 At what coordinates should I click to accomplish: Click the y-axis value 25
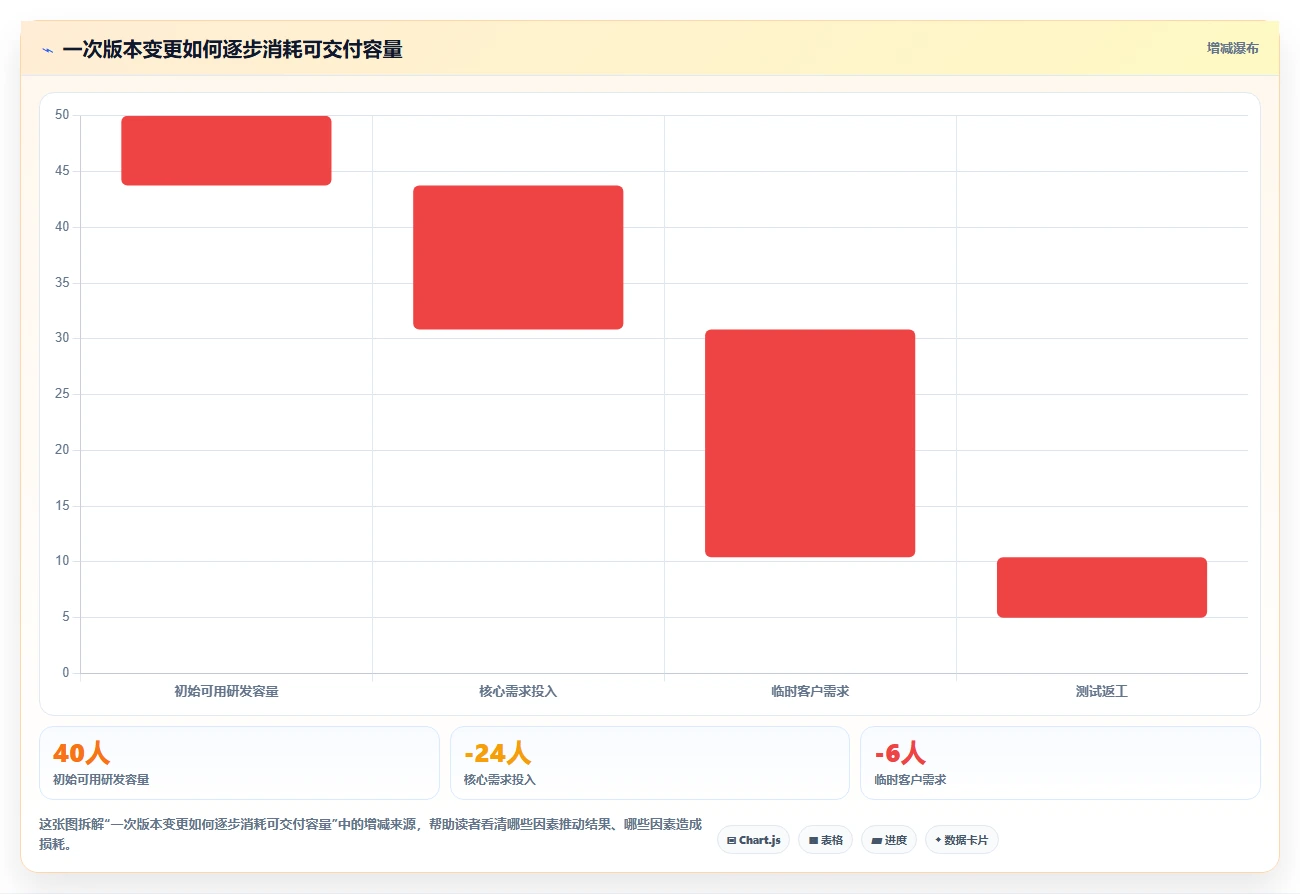coord(62,394)
